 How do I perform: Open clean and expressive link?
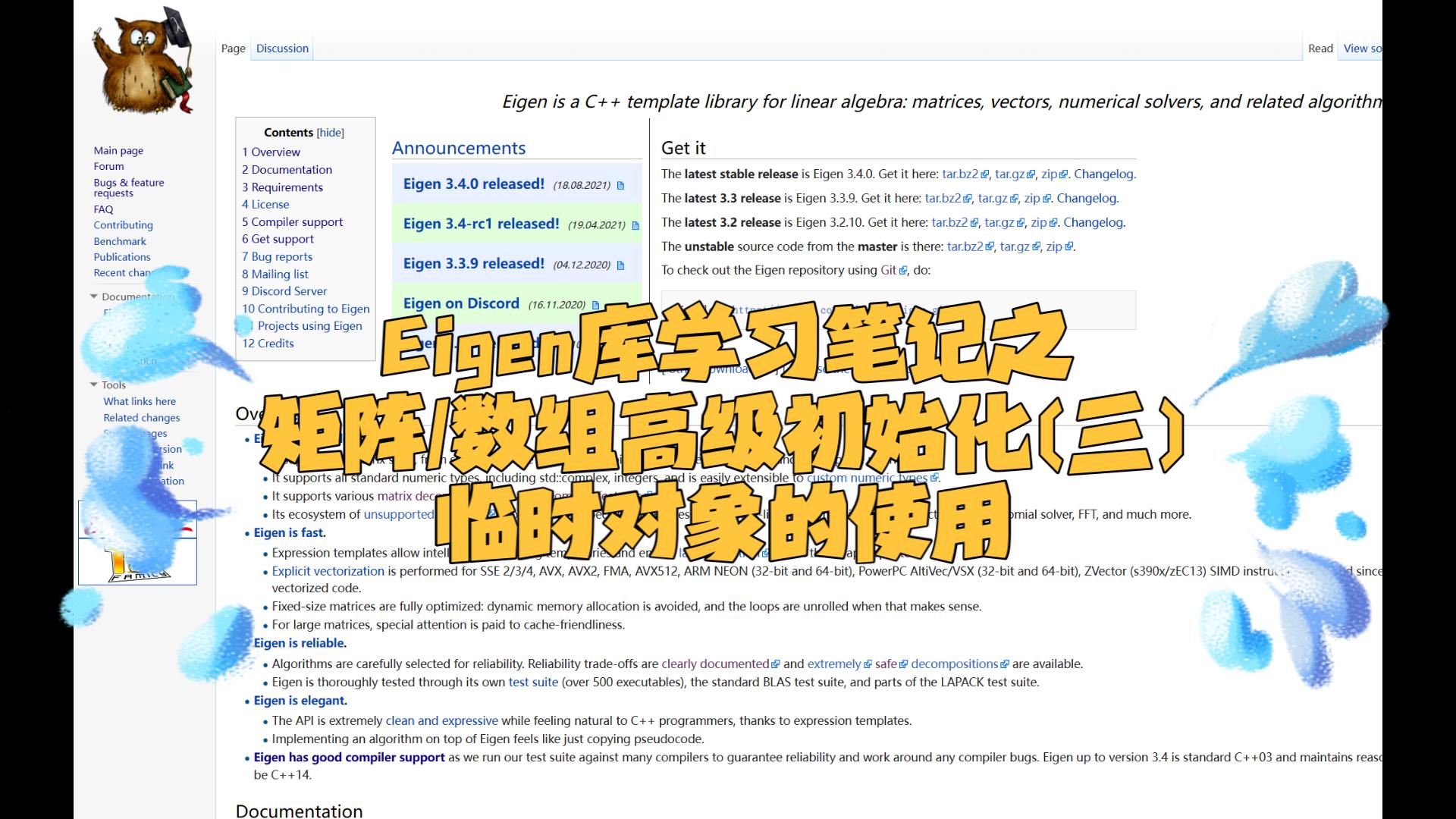tap(441, 720)
